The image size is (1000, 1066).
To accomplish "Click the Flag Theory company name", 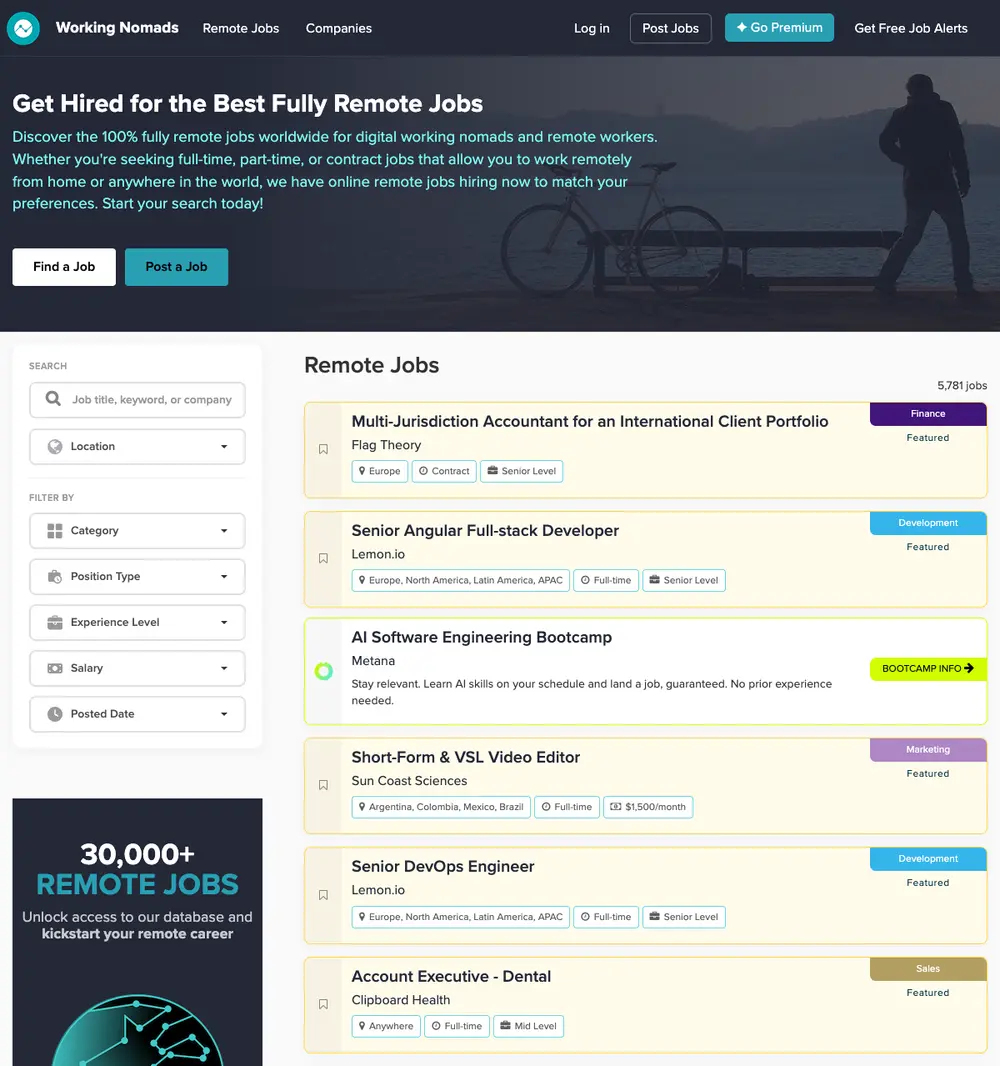I will tap(386, 445).
